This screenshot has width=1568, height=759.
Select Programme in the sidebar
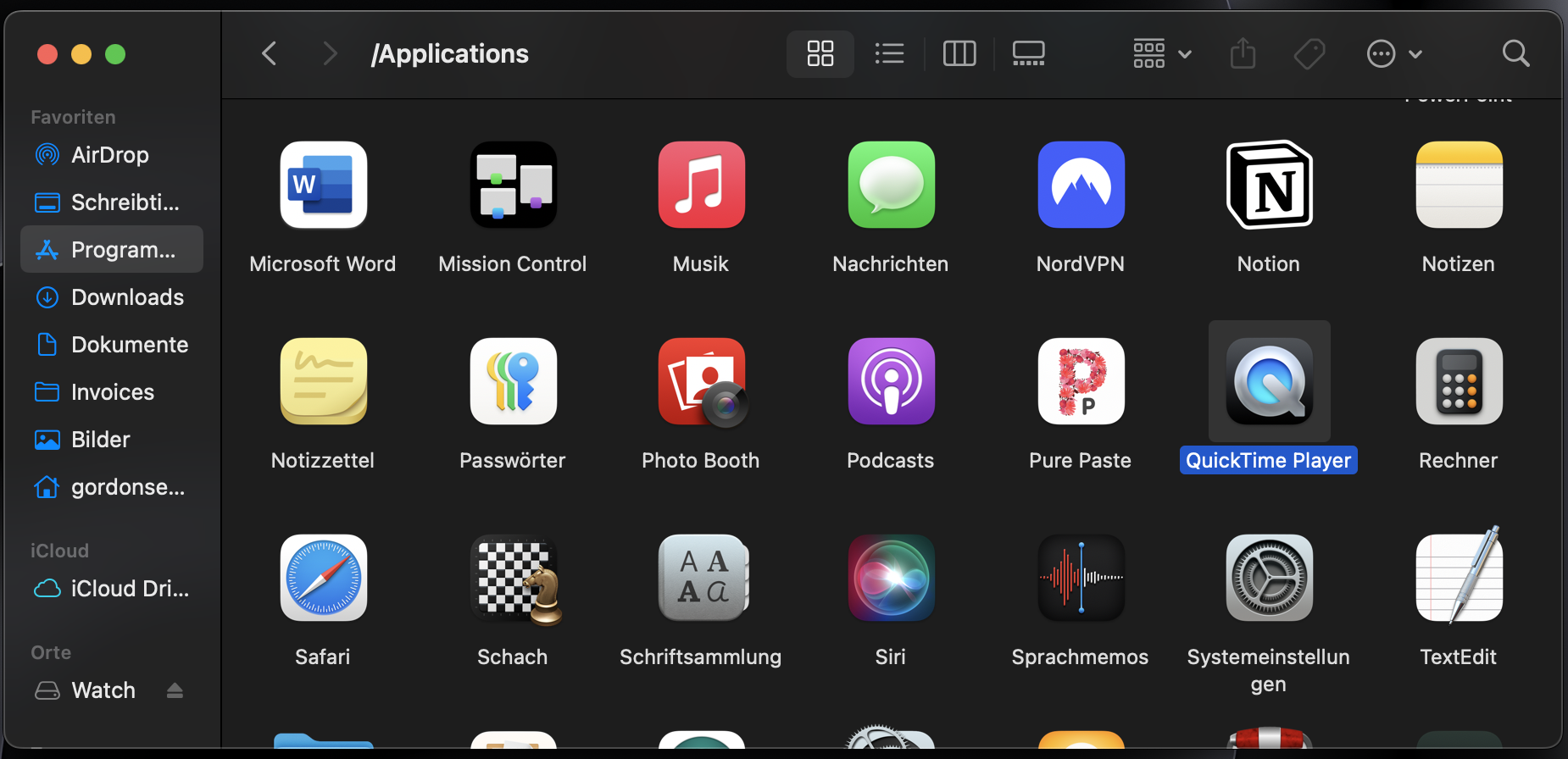coord(112,250)
